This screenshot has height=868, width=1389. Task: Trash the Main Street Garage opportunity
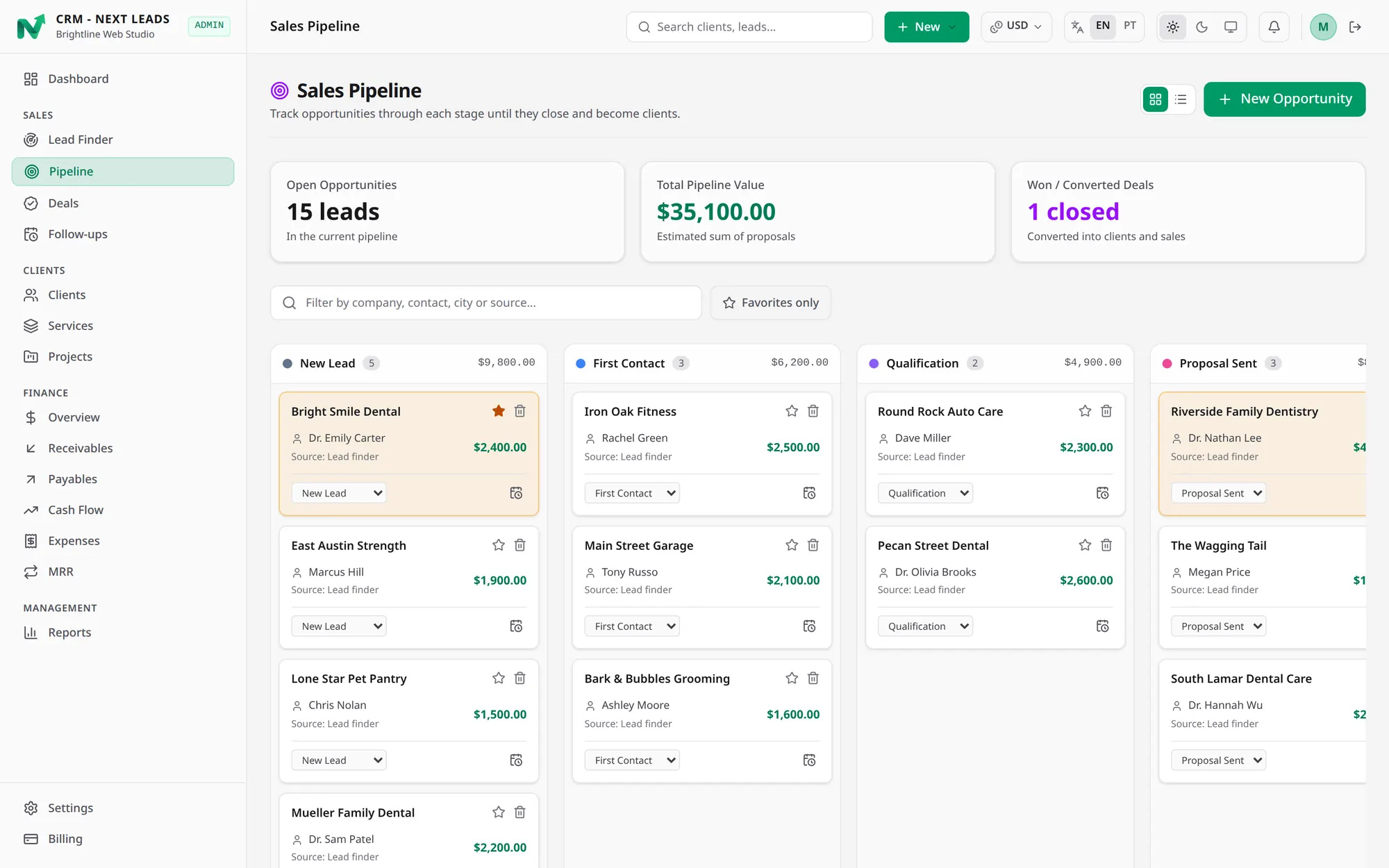point(813,545)
